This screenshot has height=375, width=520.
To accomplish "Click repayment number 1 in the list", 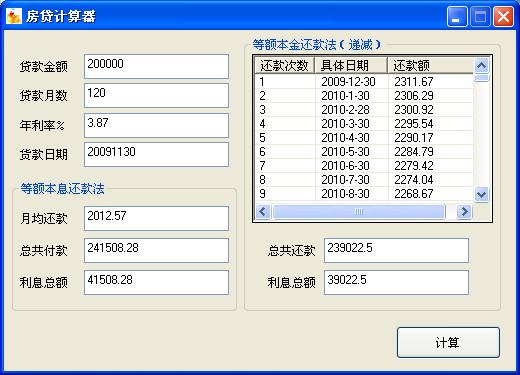I will [x=262, y=82].
